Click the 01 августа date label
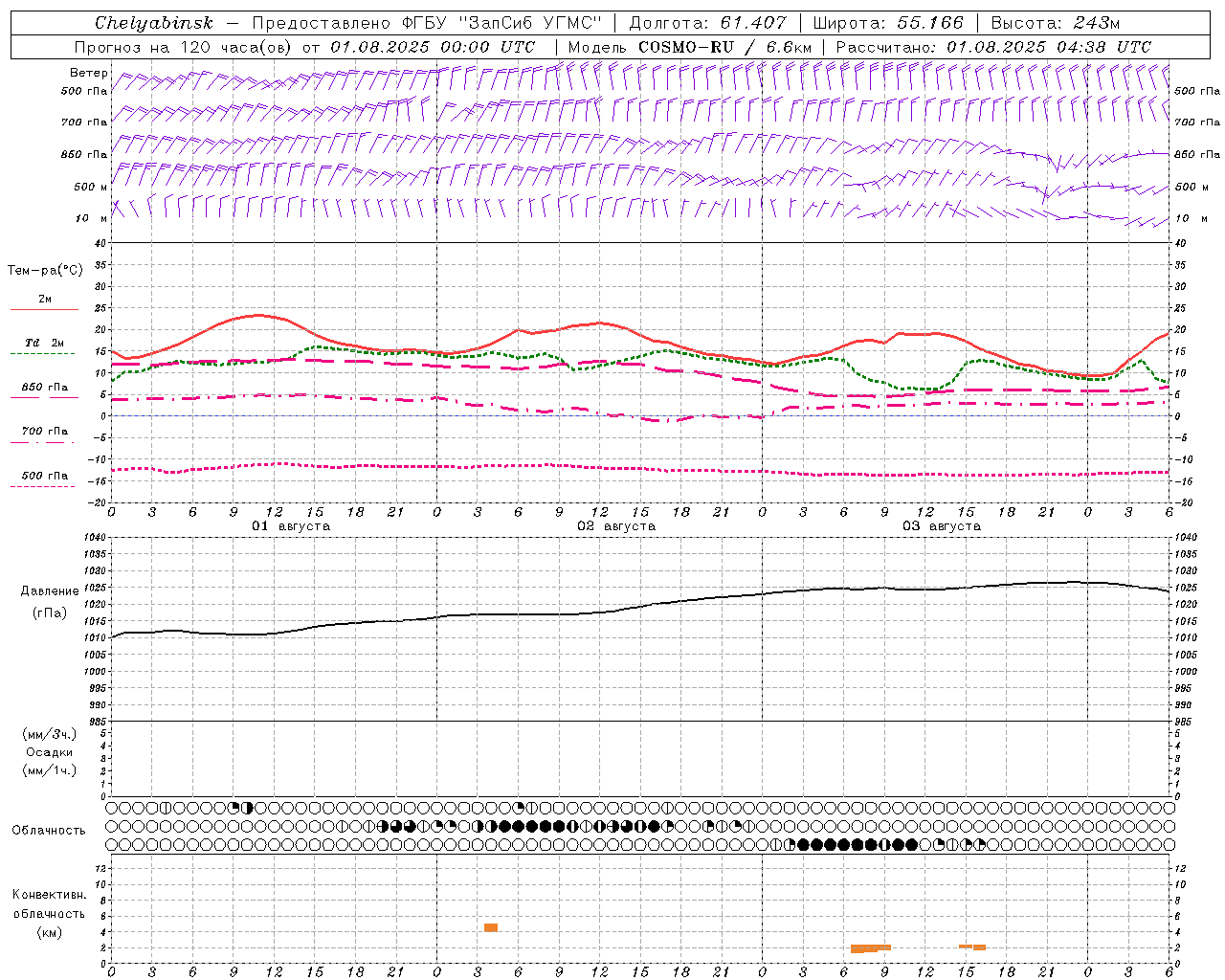This screenshot has height=980, width=1225. click(x=291, y=526)
